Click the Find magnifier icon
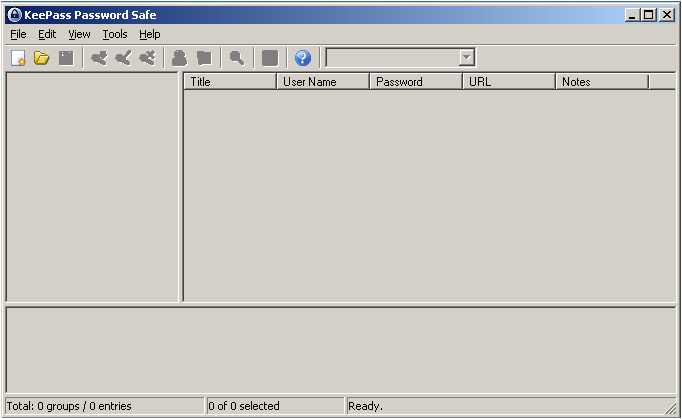The height and width of the screenshot is (419, 682). [x=237, y=58]
